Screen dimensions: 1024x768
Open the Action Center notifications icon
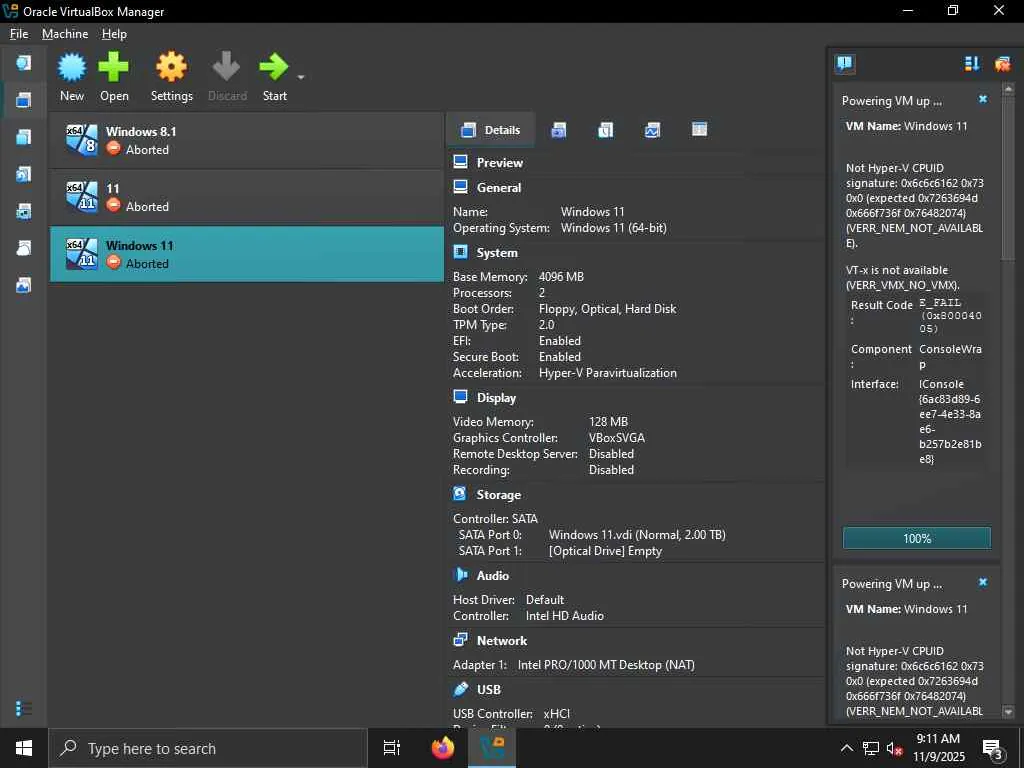[993, 749]
